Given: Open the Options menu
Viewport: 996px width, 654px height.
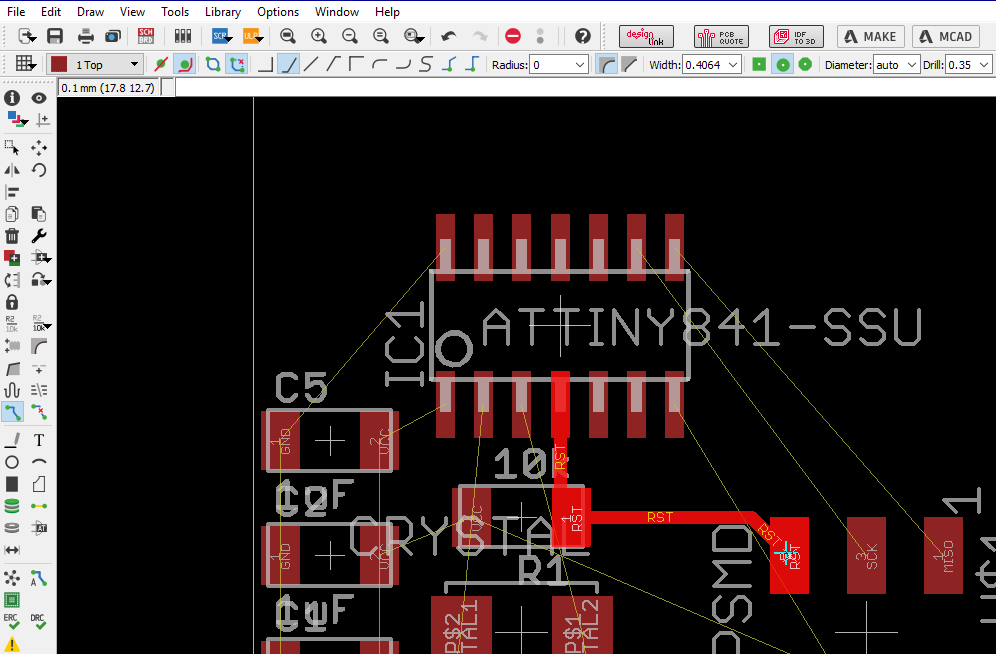Looking at the screenshot, I should tap(278, 11).
